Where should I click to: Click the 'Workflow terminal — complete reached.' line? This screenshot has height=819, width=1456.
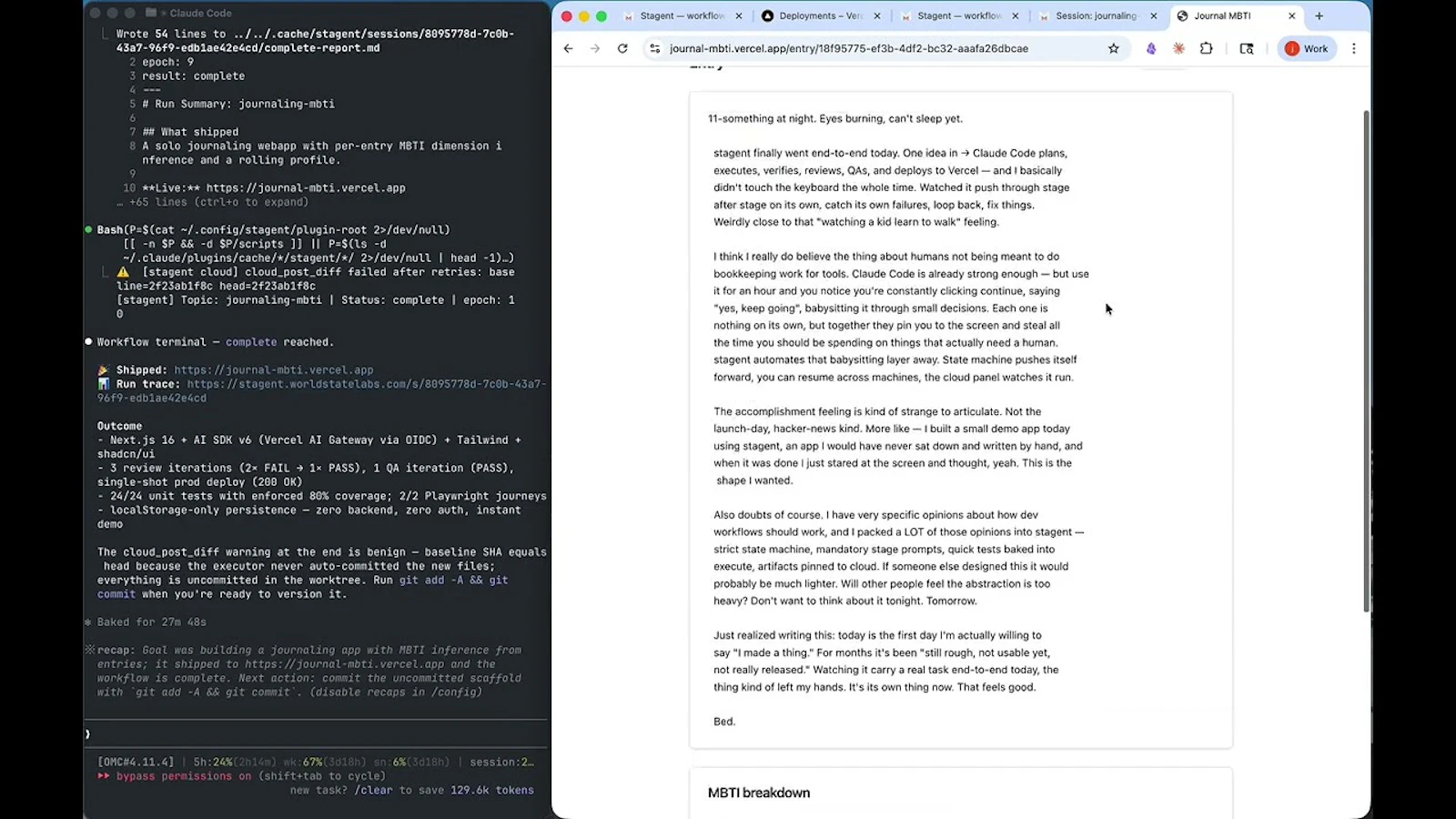point(216,342)
